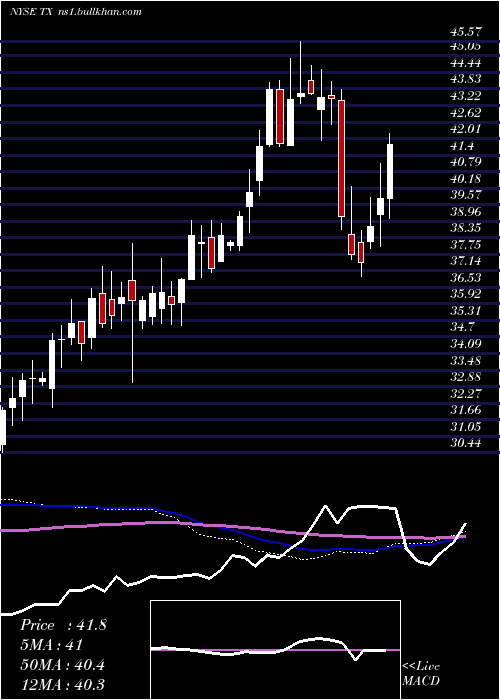Click the tallest red candlestick body
The width and height of the screenshot is (500, 700).
342,158
